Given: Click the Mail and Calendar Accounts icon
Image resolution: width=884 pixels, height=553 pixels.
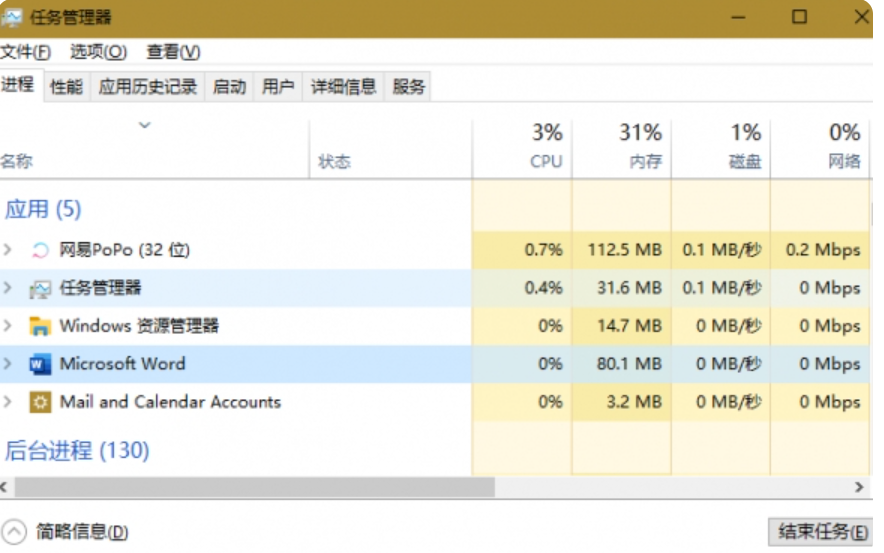Looking at the screenshot, I should 40,402.
